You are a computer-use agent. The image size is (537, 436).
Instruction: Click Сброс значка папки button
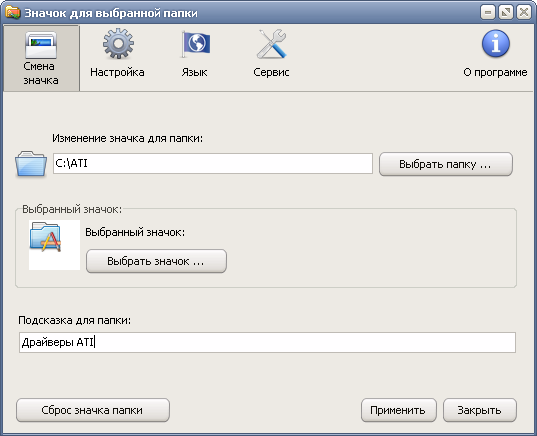pyautogui.click(x=93, y=410)
